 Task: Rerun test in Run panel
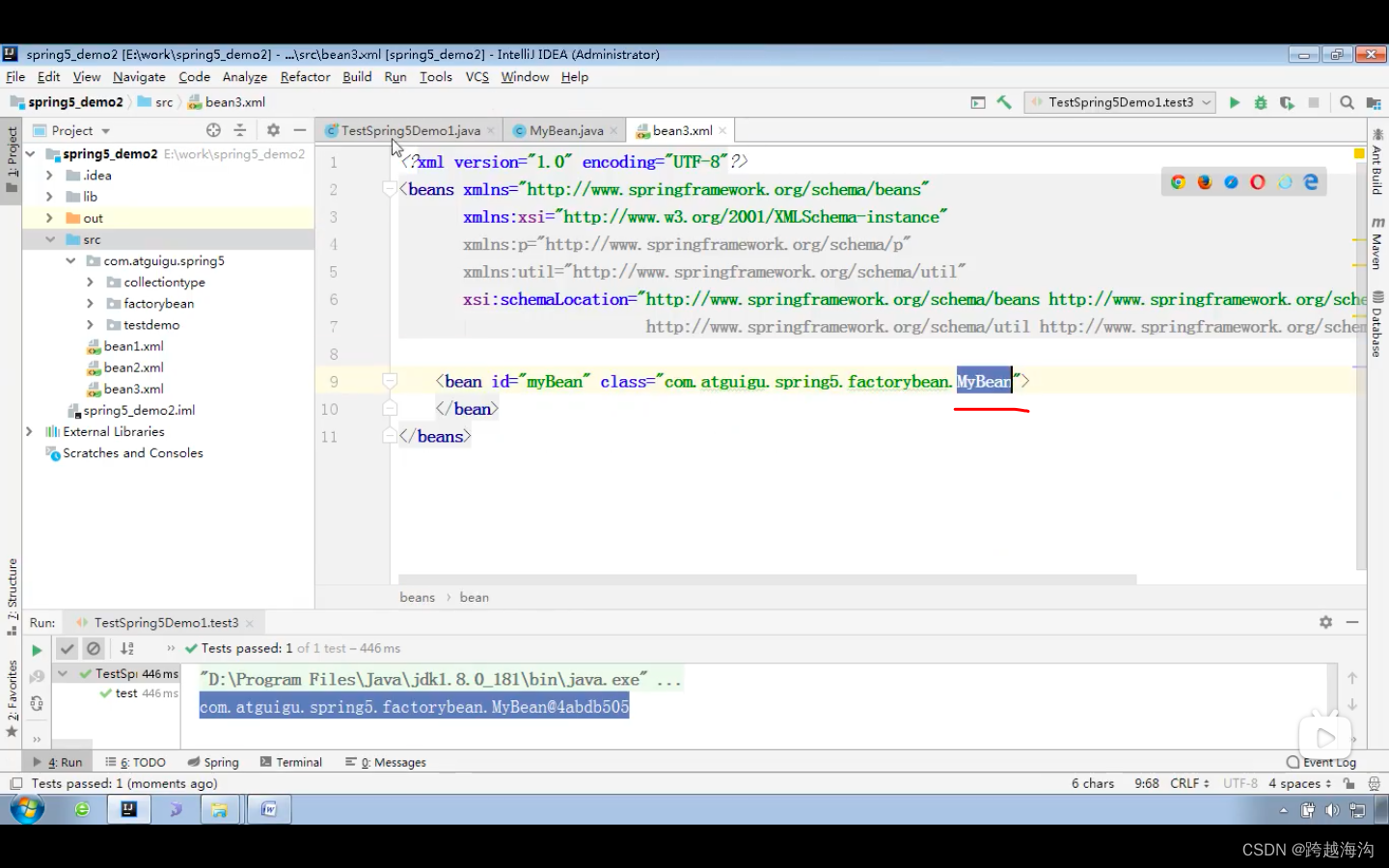pyautogui.click(x=37, y=650)
